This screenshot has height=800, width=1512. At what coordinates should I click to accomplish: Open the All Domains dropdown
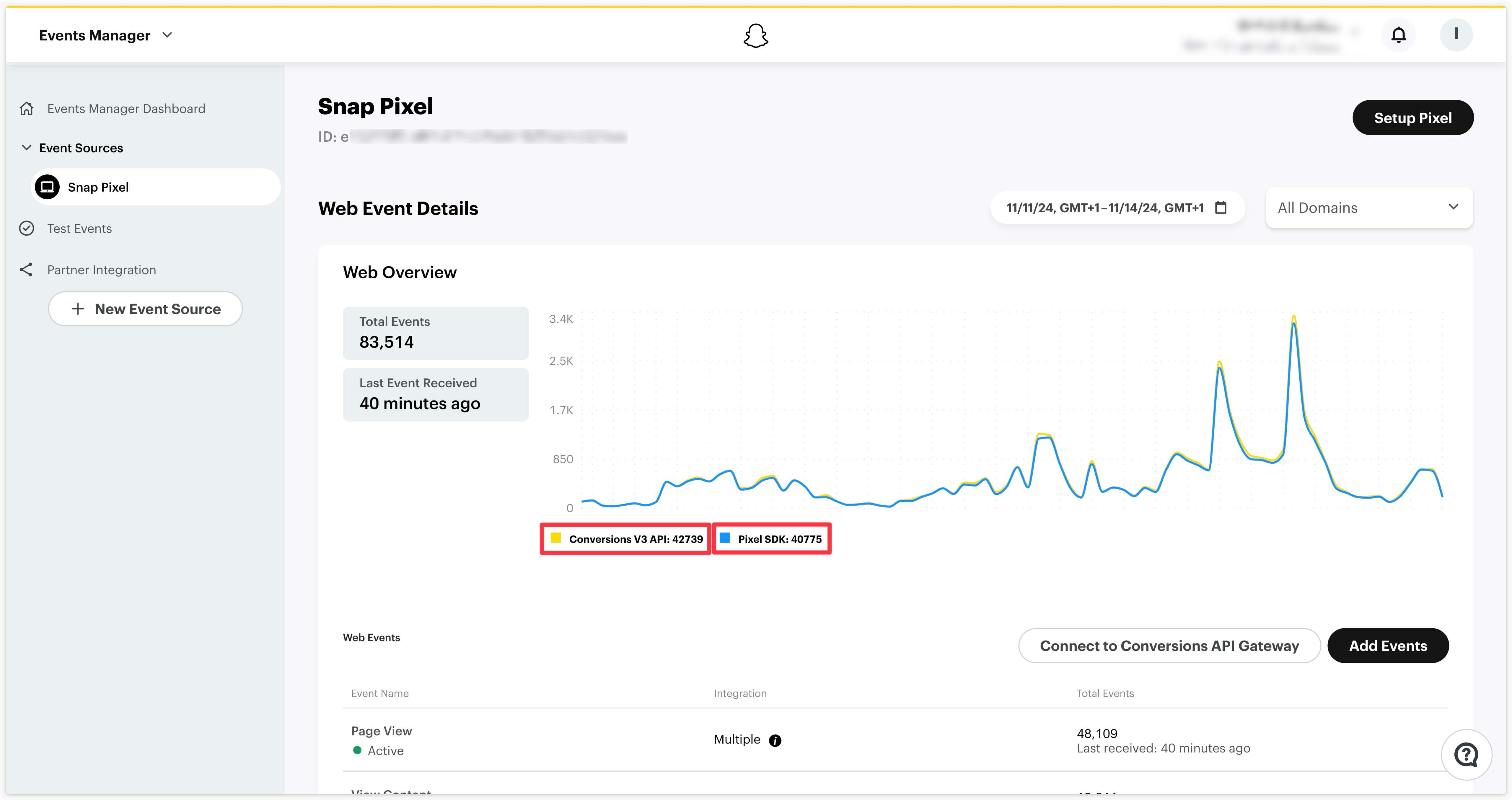(x=1369, y=207)
